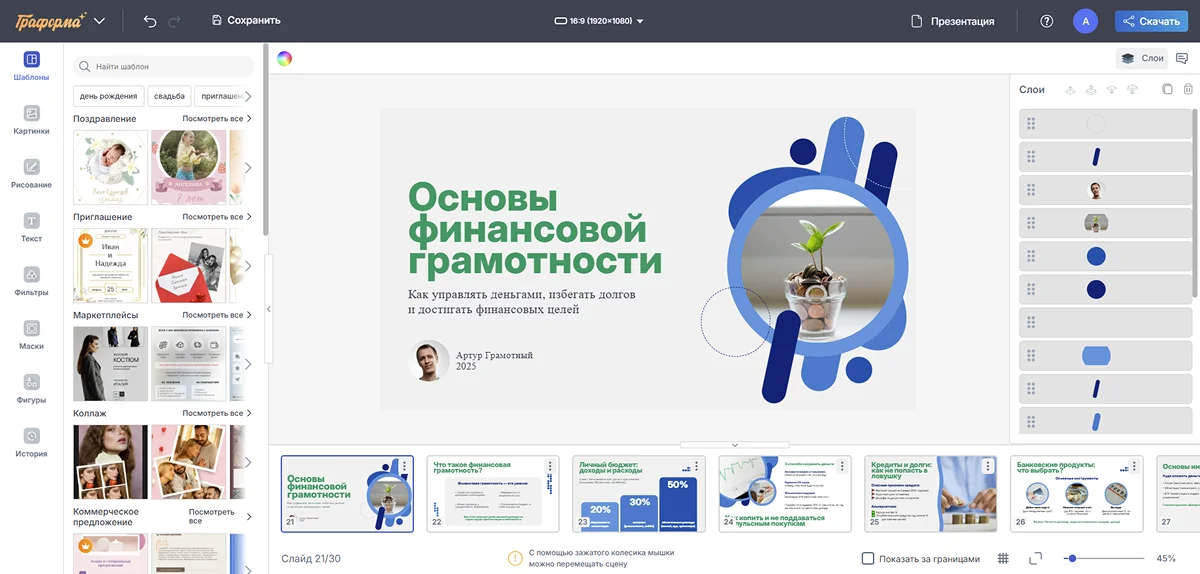Select the slide 24 thumbnail
The width and height of the screenshot is (1200, 574).
(785, 494)
